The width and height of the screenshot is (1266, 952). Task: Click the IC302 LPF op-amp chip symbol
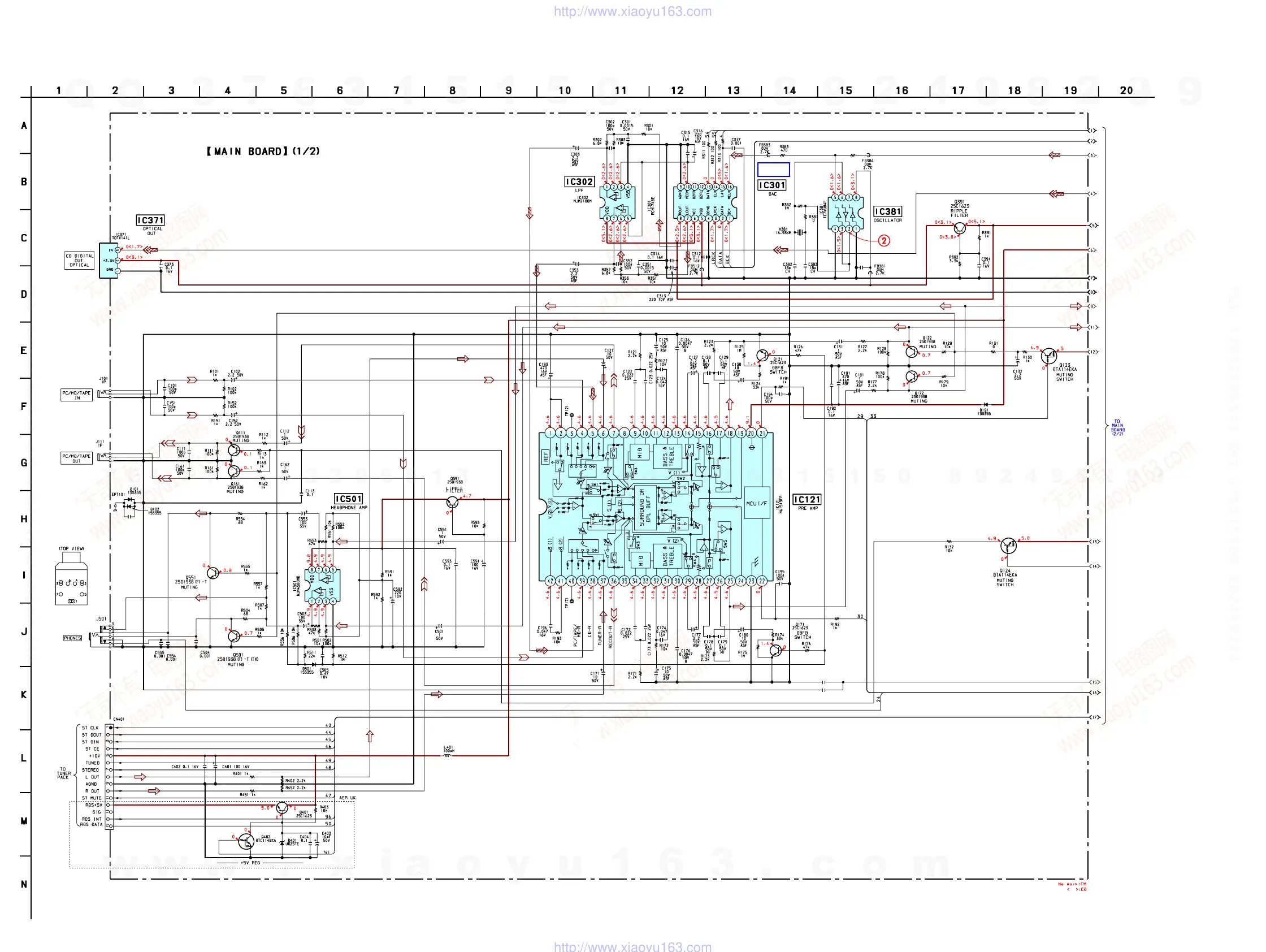617,202
